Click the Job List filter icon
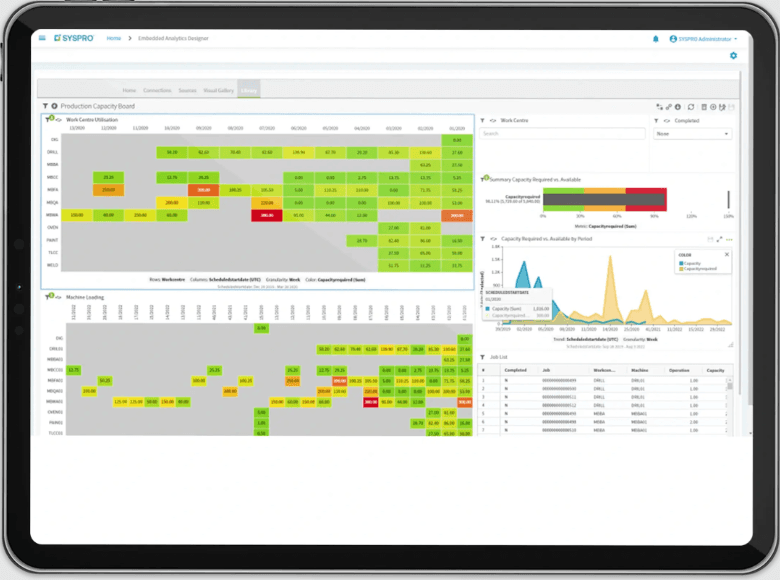780x580 pixels. click(483, 357)
